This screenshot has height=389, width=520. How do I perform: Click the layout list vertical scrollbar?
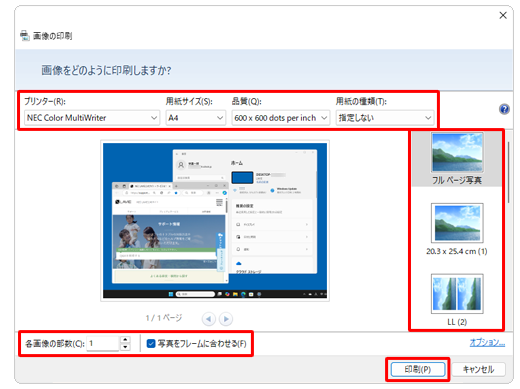point(508,172)
